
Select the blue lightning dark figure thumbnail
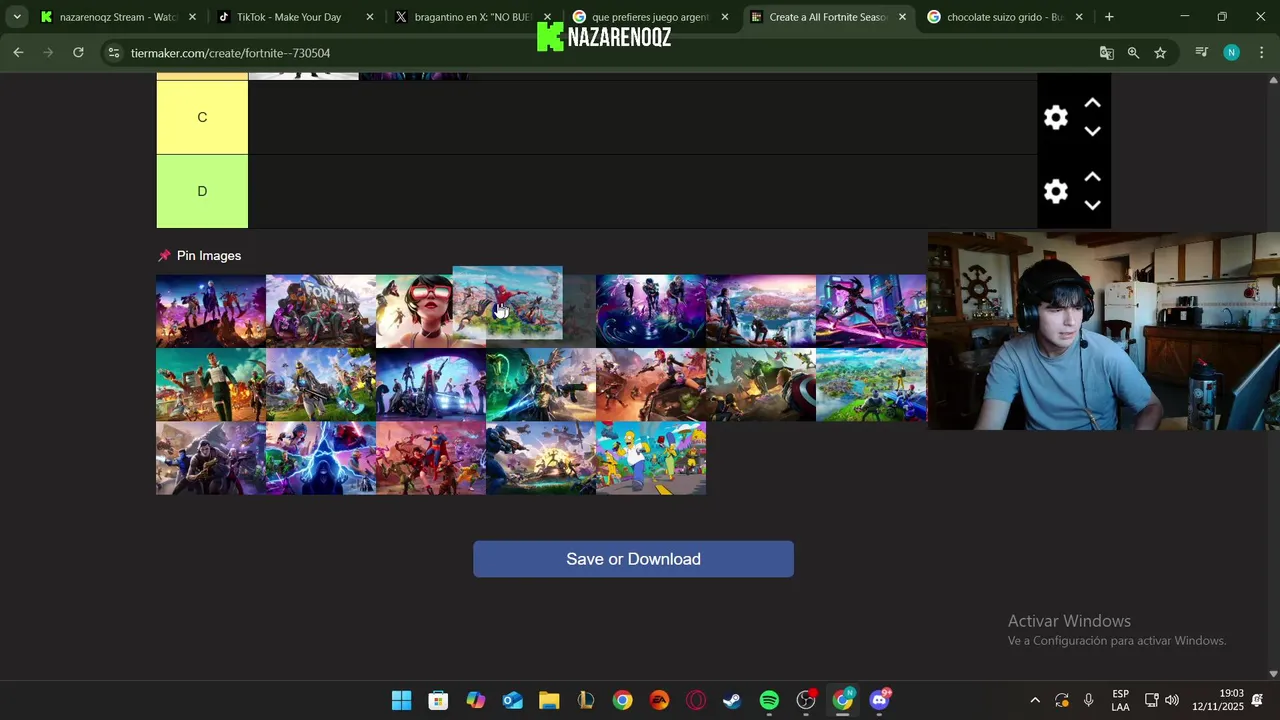pos(321,458)
